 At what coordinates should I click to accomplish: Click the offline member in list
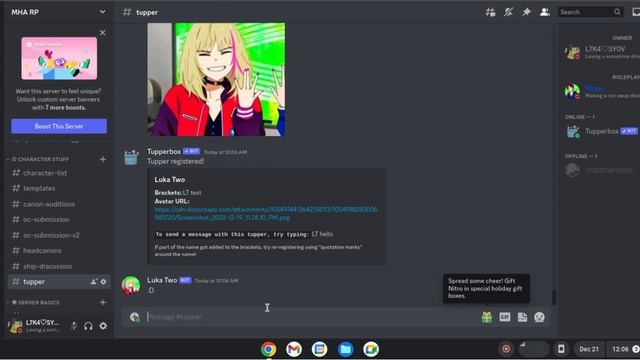pyautogui.click(x=601, y=170)
